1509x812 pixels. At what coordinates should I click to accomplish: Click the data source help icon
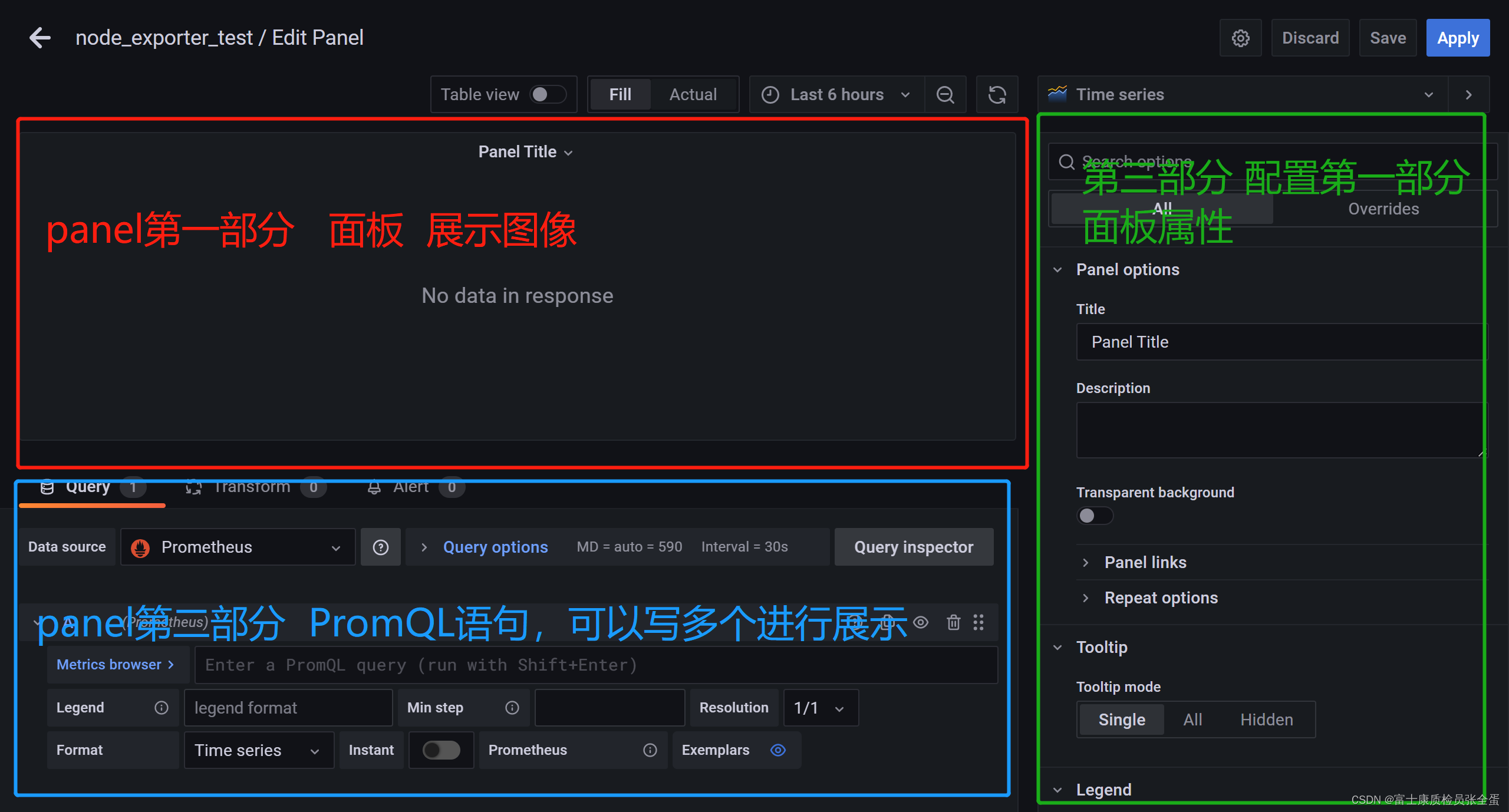click(381, 547)
